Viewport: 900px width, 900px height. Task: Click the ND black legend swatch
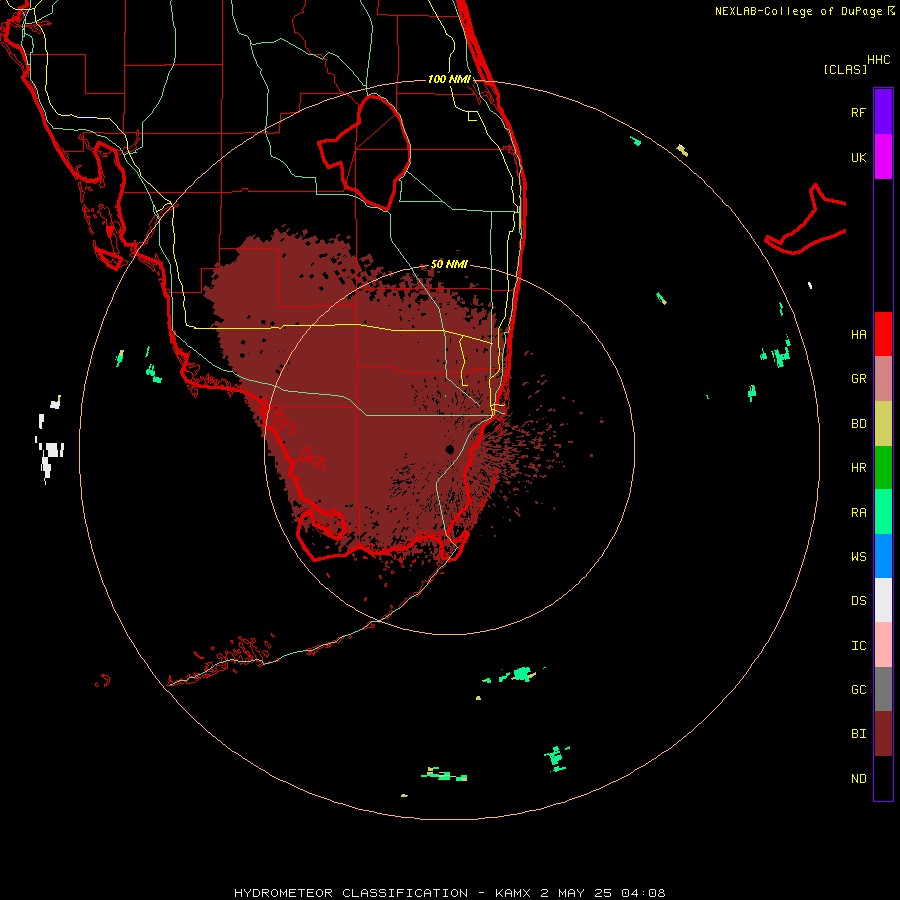click(x=883, y=778)
